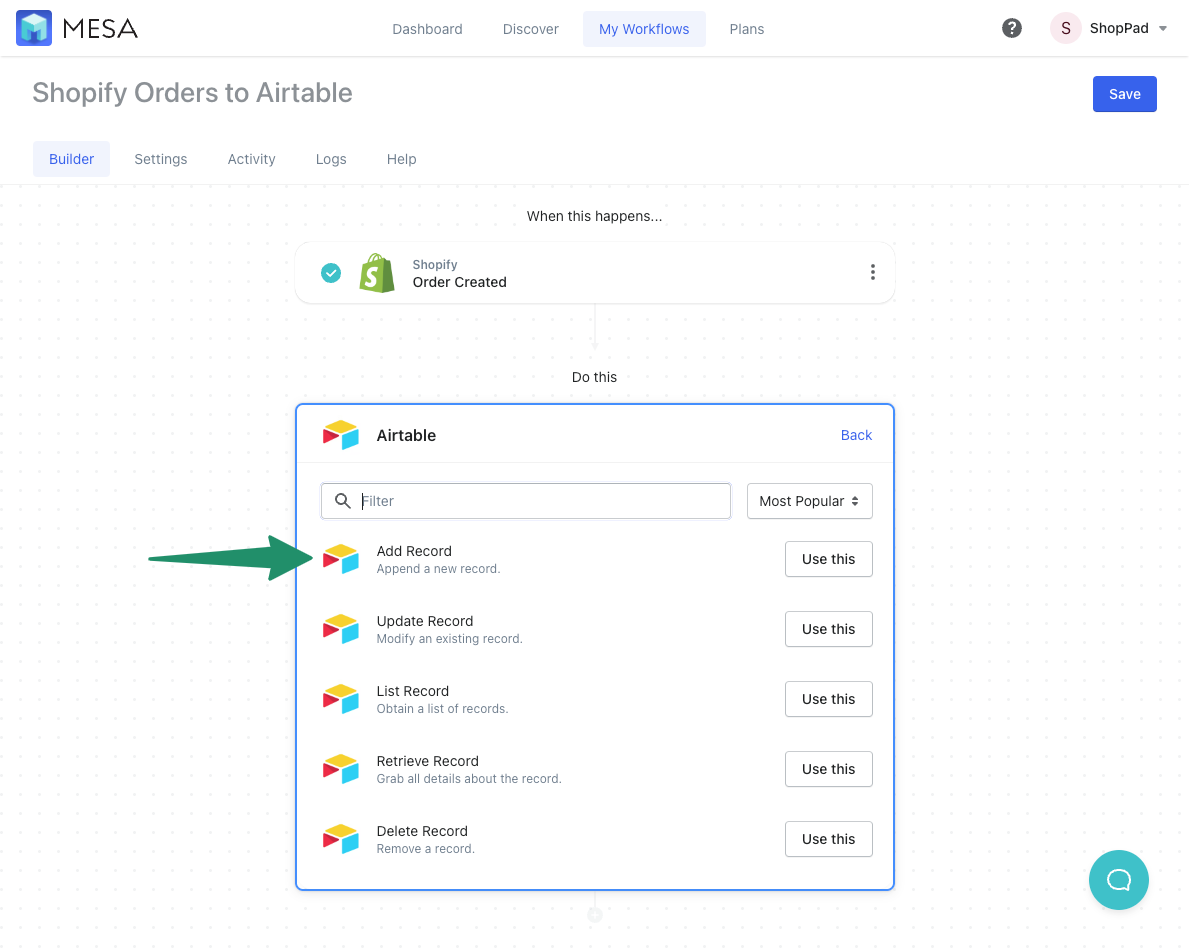
Task: Click the green checkmark on Shopify step
Action: (331, 273)
